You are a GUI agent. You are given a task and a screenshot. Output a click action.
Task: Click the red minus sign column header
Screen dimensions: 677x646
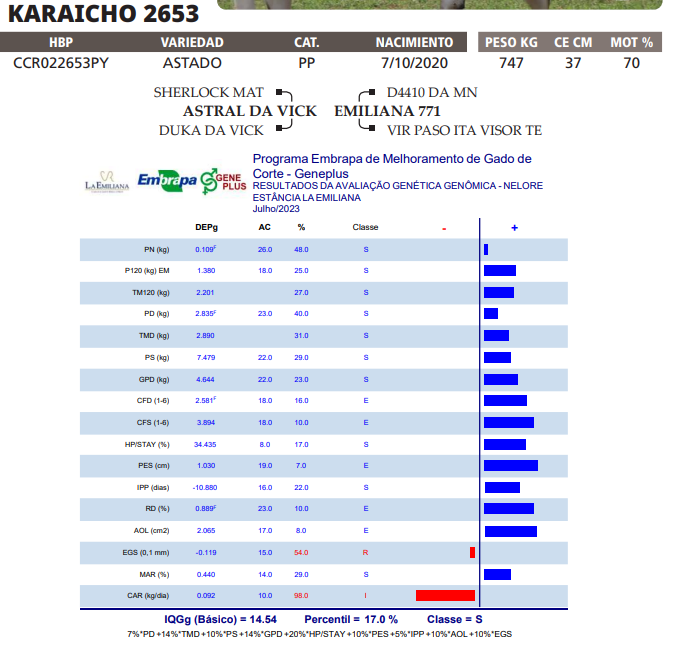click(444, 228)
